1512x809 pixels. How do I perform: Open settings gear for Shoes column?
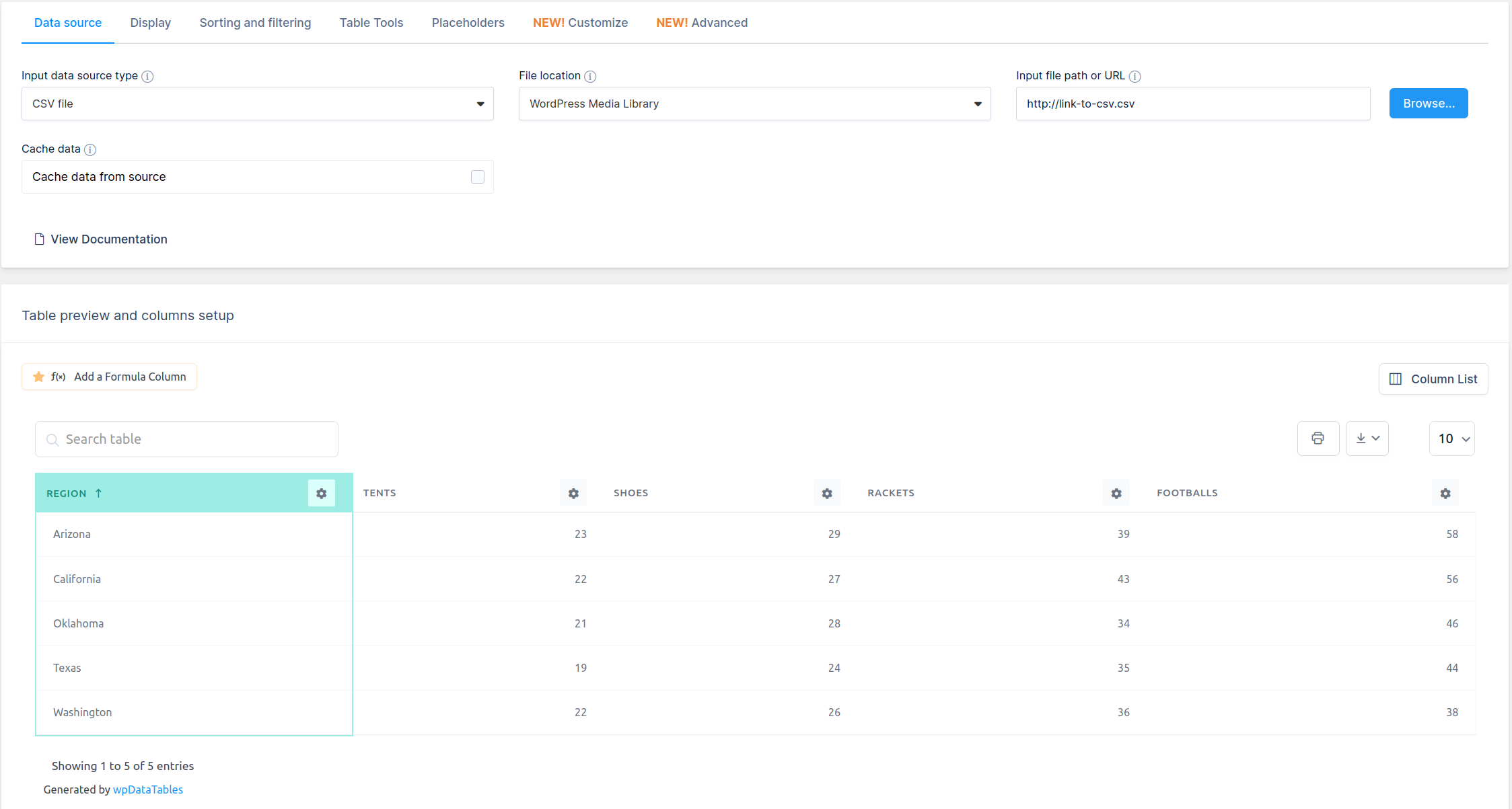point(827,494)
